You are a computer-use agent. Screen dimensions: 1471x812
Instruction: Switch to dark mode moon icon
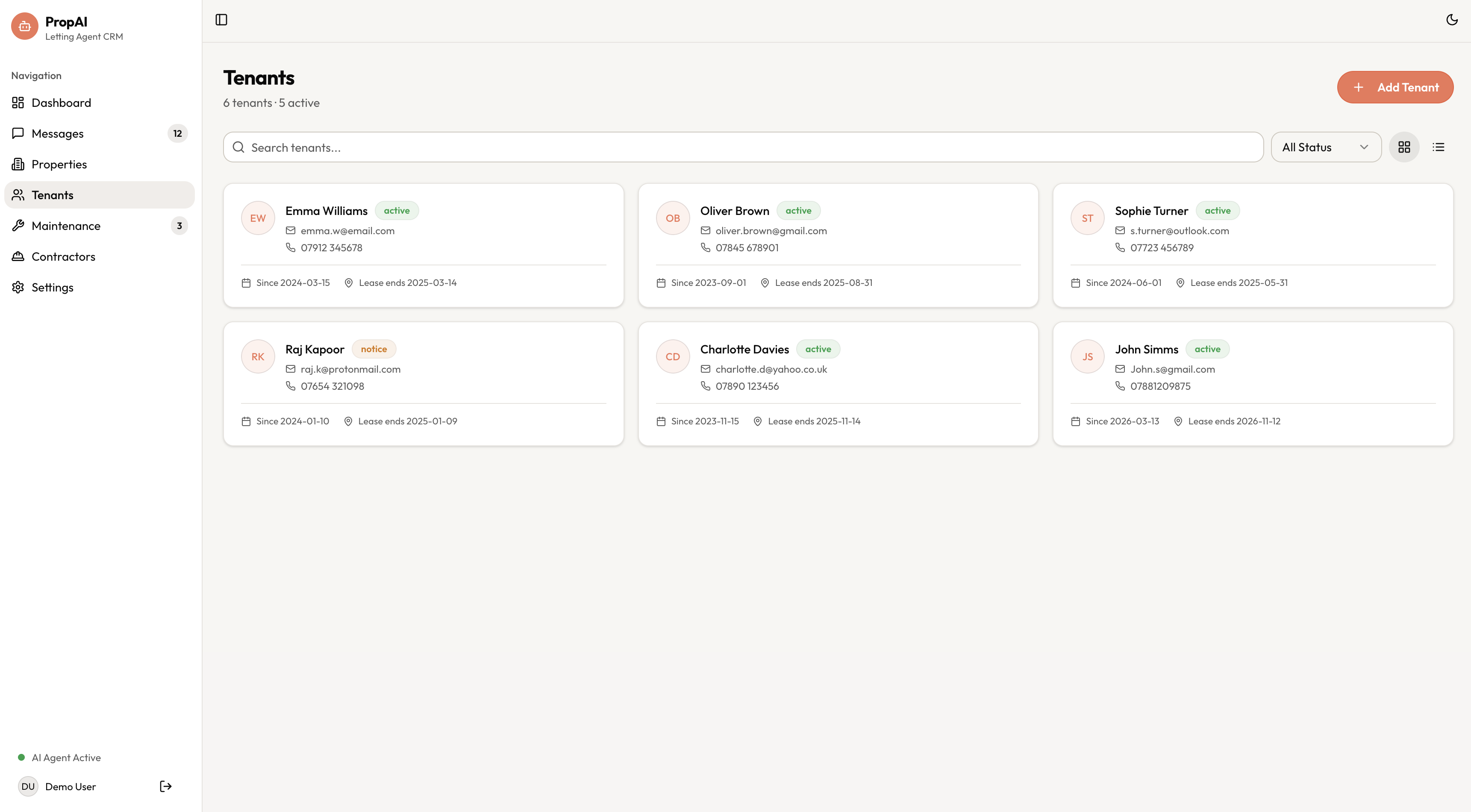1452,20
